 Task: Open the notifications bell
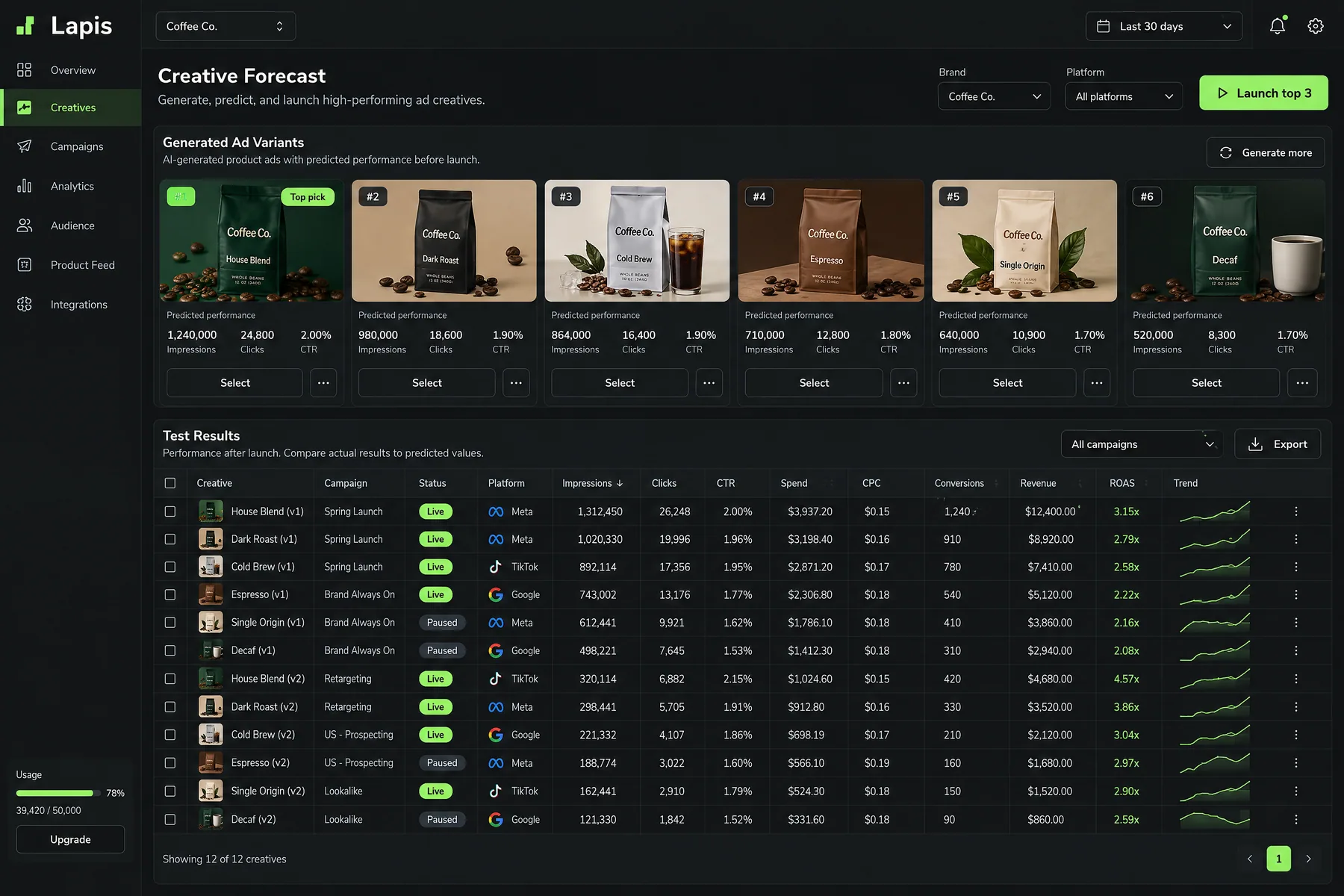(1278, 26)
